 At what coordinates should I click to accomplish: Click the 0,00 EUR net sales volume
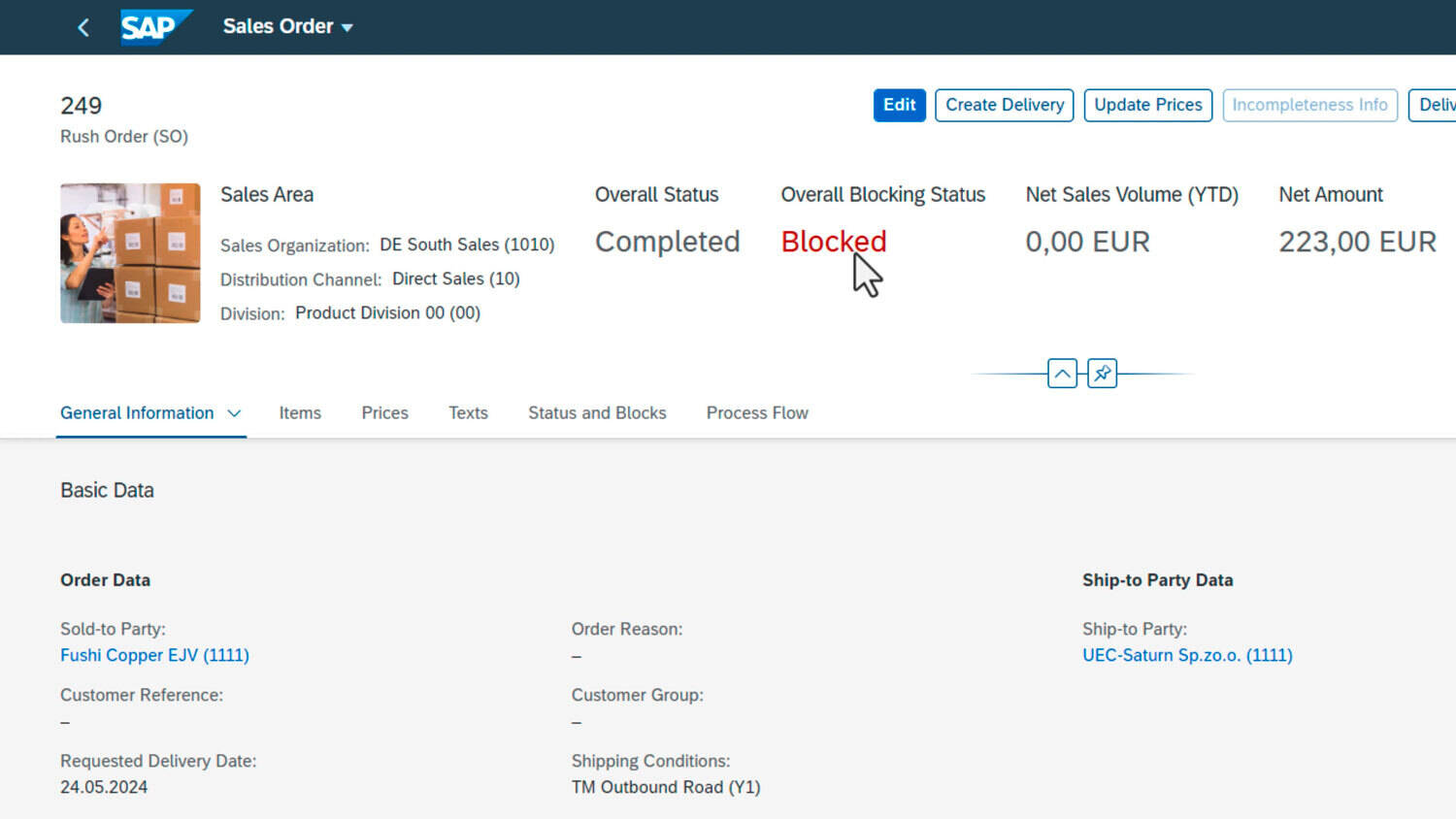[x=1087, y=242]
